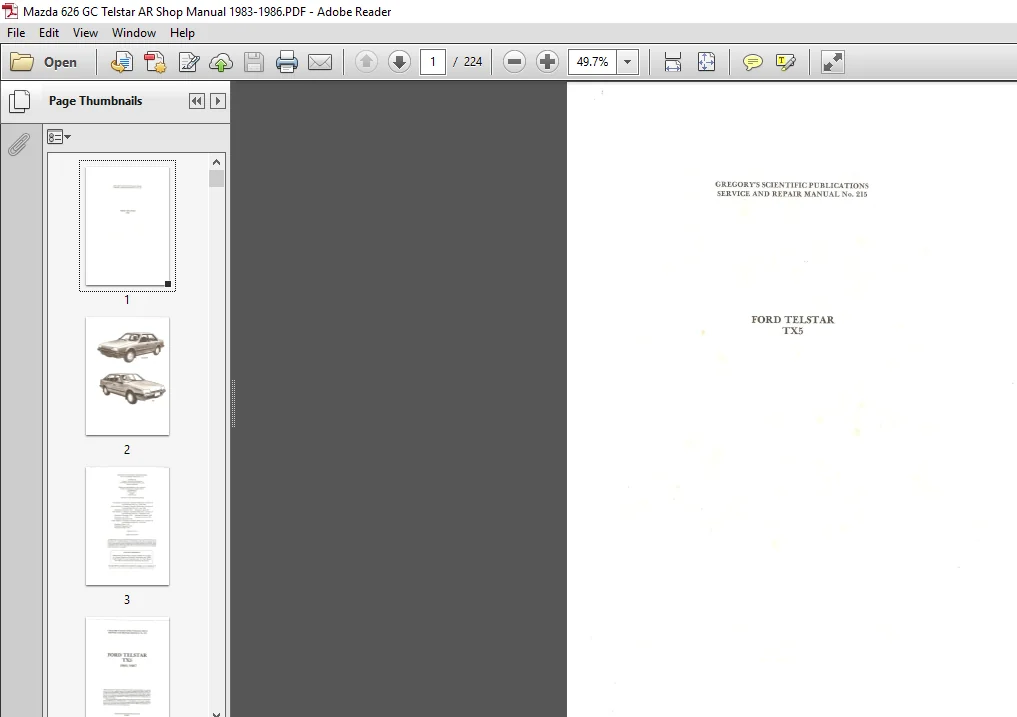Select page 3 thumbnail
The width and height of the screenshot is (1017, 717).
[x=127, y=526]
